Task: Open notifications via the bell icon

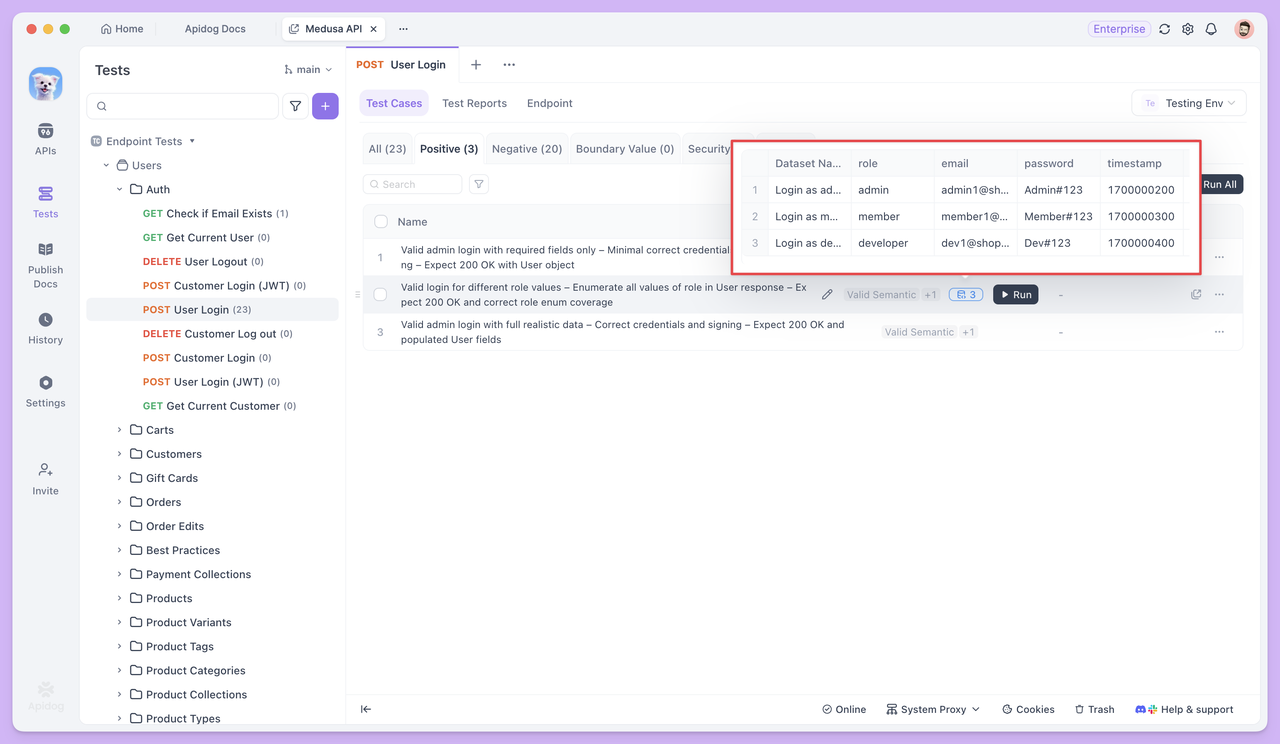Action: 1210,29
